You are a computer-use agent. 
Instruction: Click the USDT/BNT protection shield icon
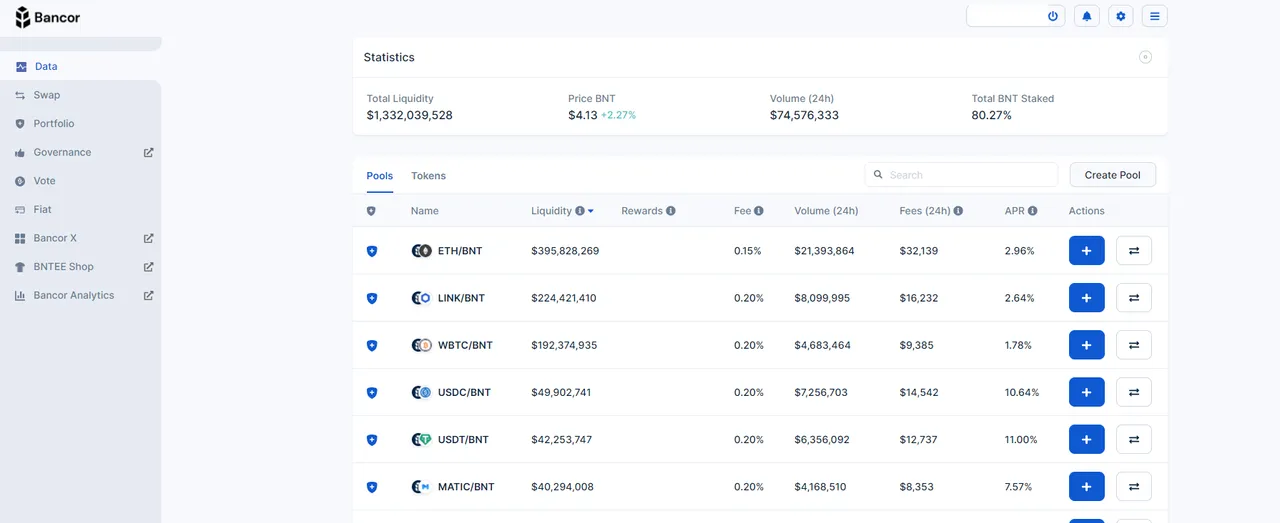[x=372, y=440]
